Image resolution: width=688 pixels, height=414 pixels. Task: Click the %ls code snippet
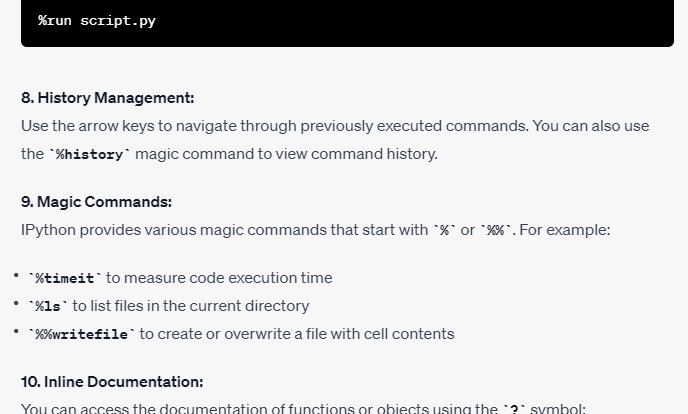click(48, 306)
